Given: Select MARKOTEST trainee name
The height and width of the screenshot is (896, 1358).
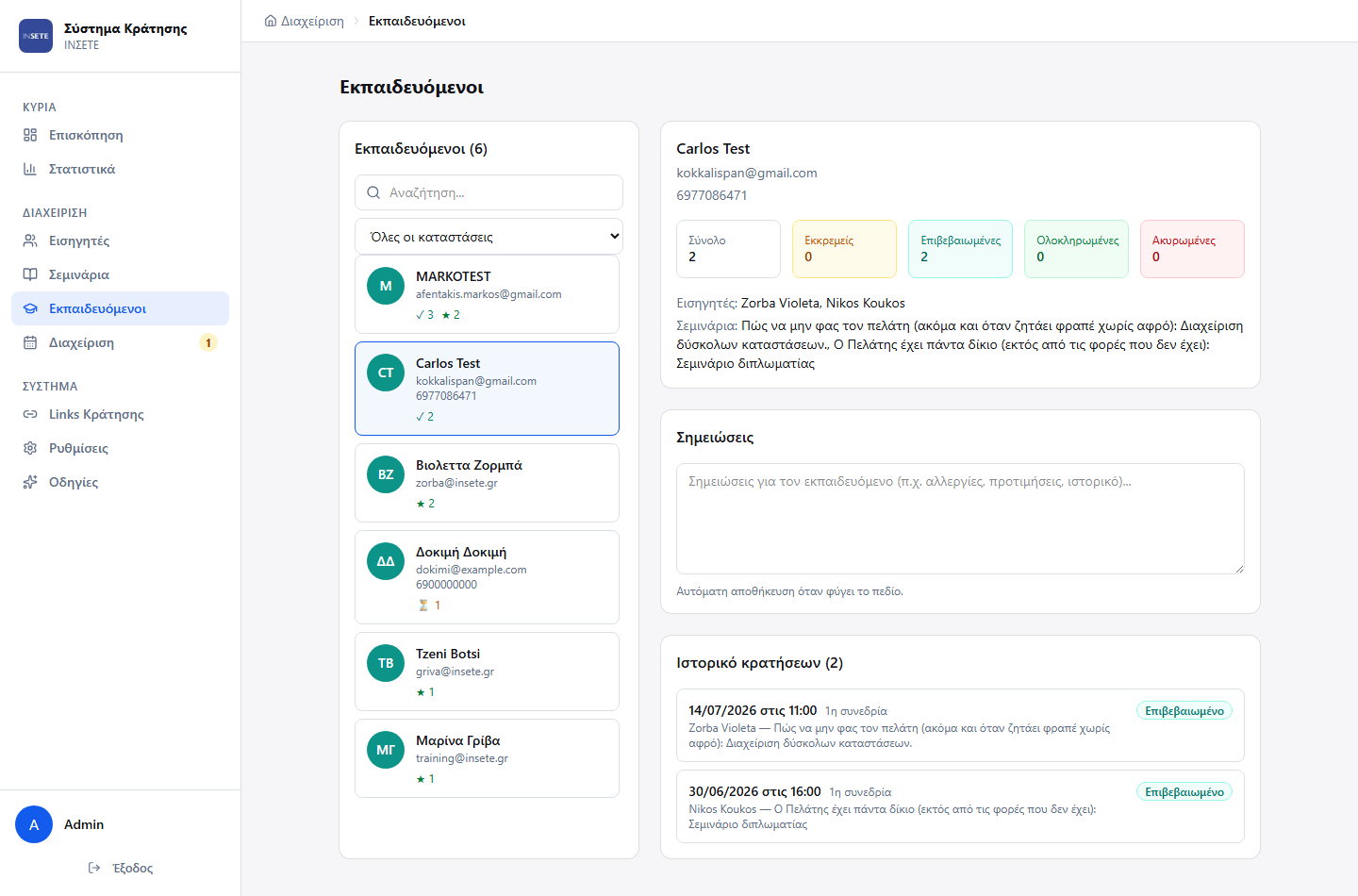Looking at the screenshot, I should click(453, 276).
